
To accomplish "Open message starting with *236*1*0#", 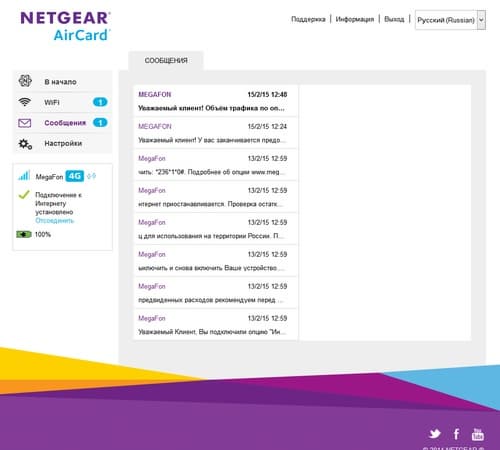I will pyautogui.click(x=216, y=165).
